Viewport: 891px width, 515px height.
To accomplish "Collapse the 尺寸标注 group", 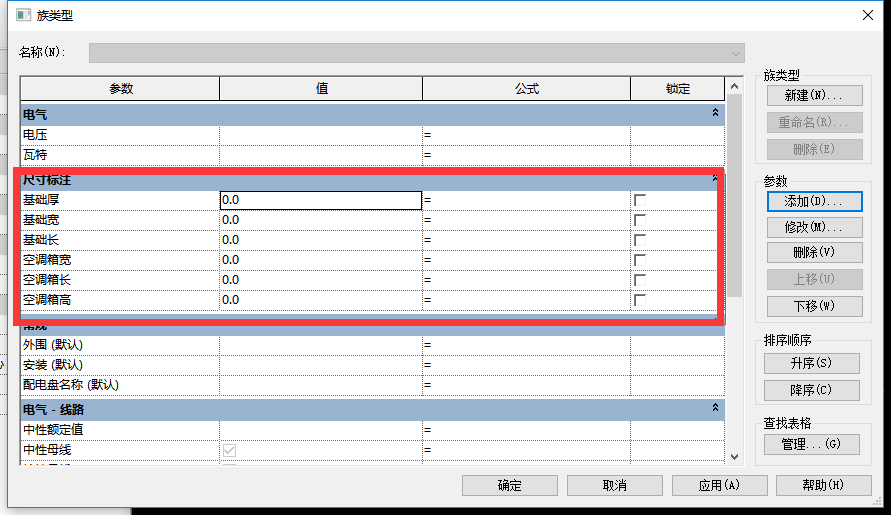I will (715, 178).
